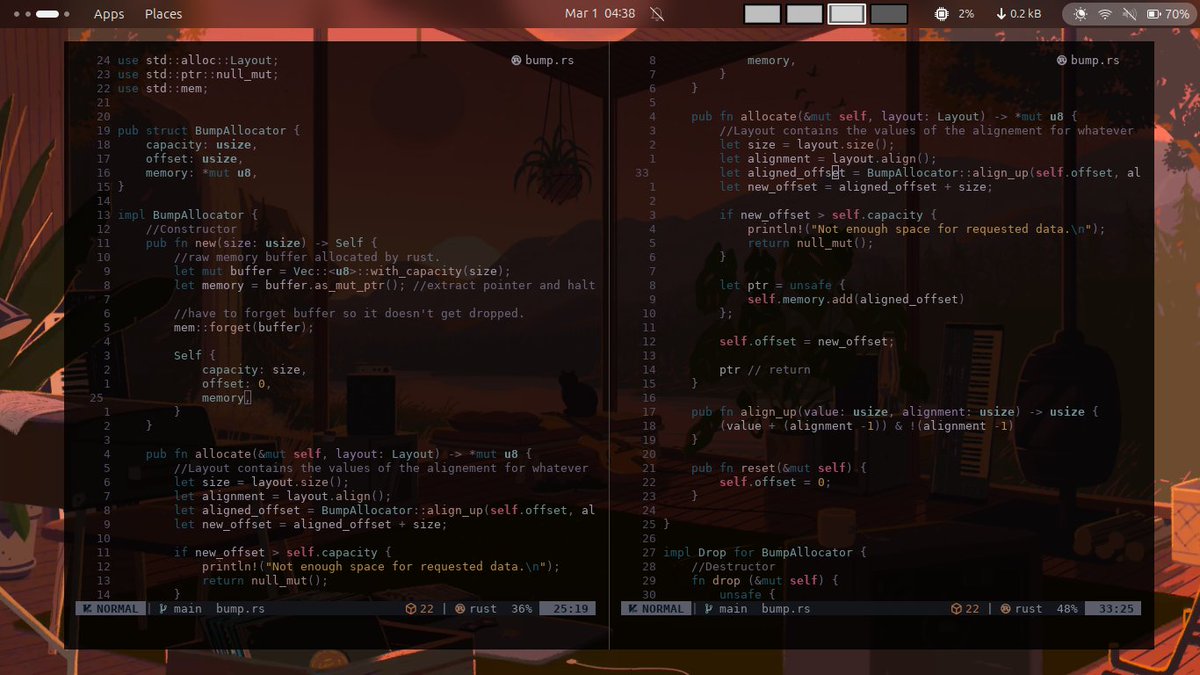Click the 'use std::ptr::null_mut;' line
This screenshot has width=1200, height=675.
[x=198, y=74]
